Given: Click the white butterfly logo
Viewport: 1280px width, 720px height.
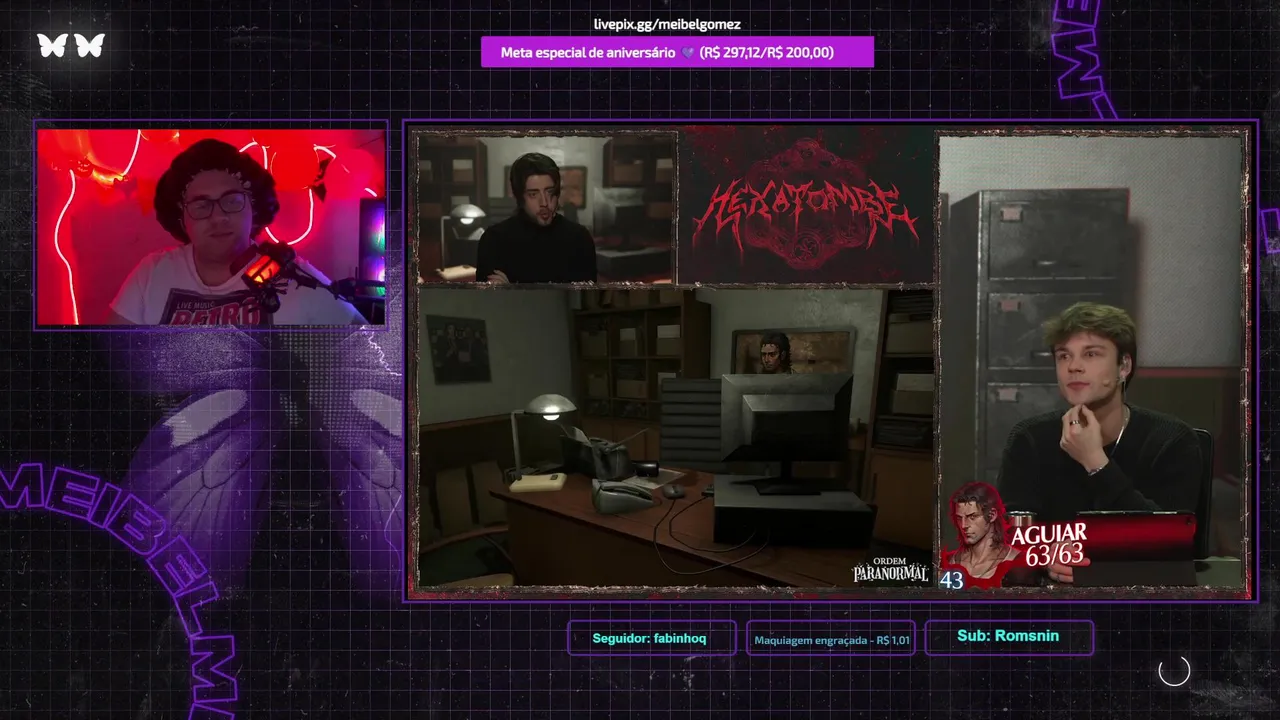Looking at the screenshot, I should tap(71, 45).
